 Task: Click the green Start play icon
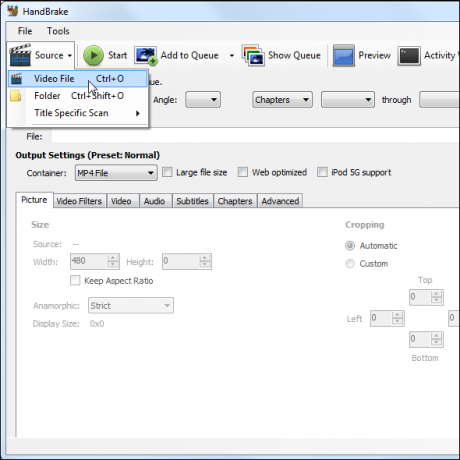coord(93,55)
